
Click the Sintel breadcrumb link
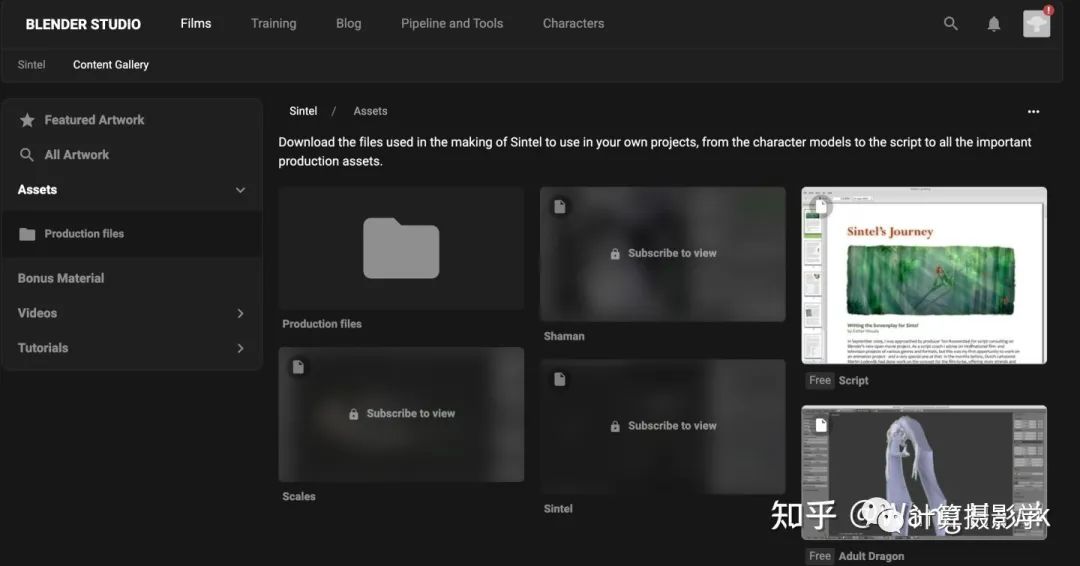pos(303,111)
